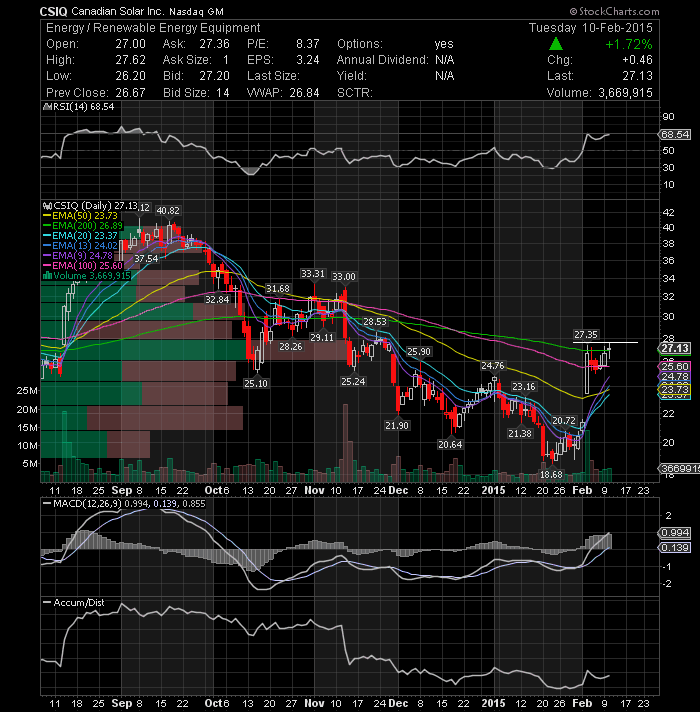
Task: Click the 37.54 price annotation
Action: click(146, 259)
